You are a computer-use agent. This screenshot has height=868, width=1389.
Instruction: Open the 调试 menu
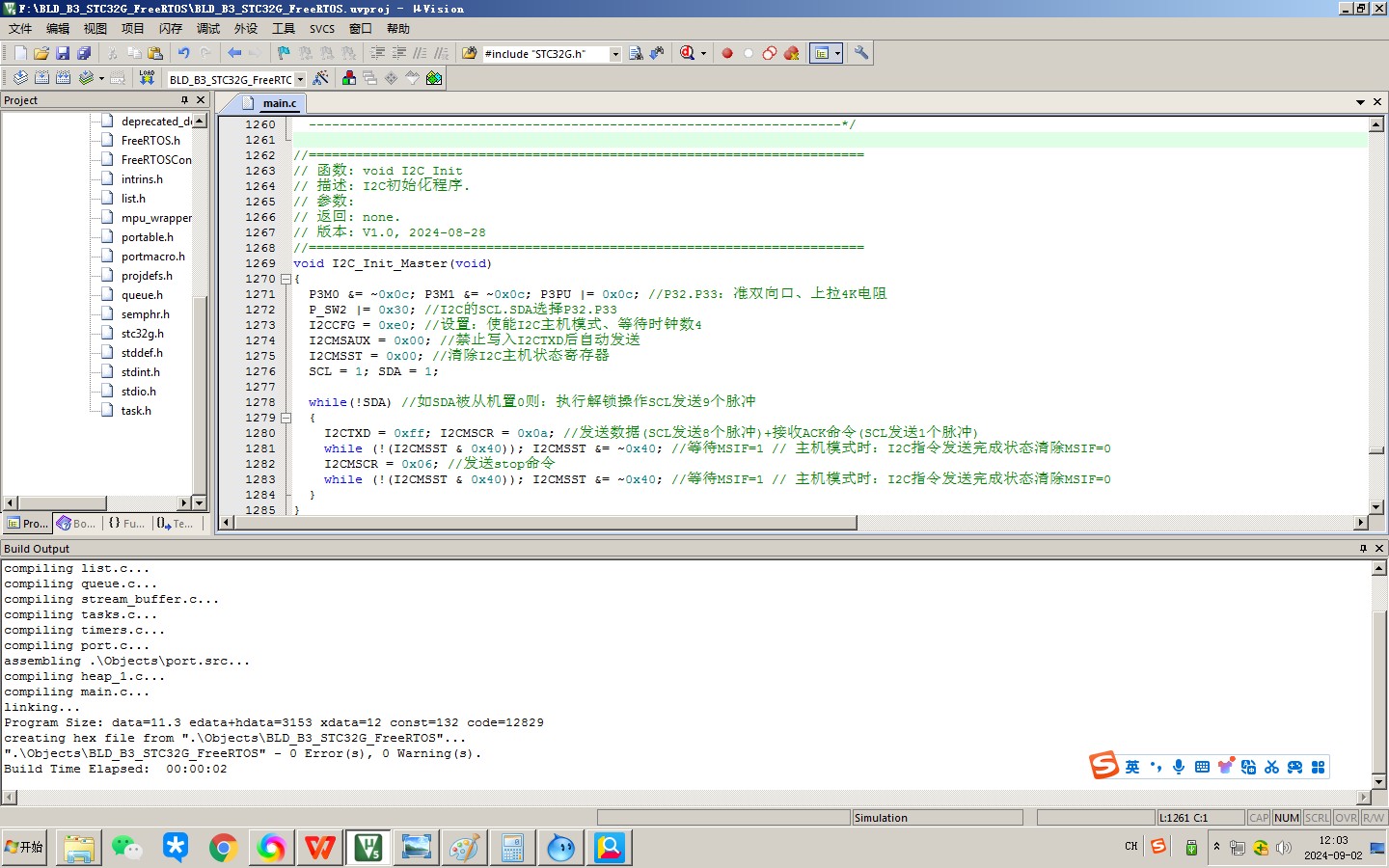pyautogui.click(x=208, y=29)
